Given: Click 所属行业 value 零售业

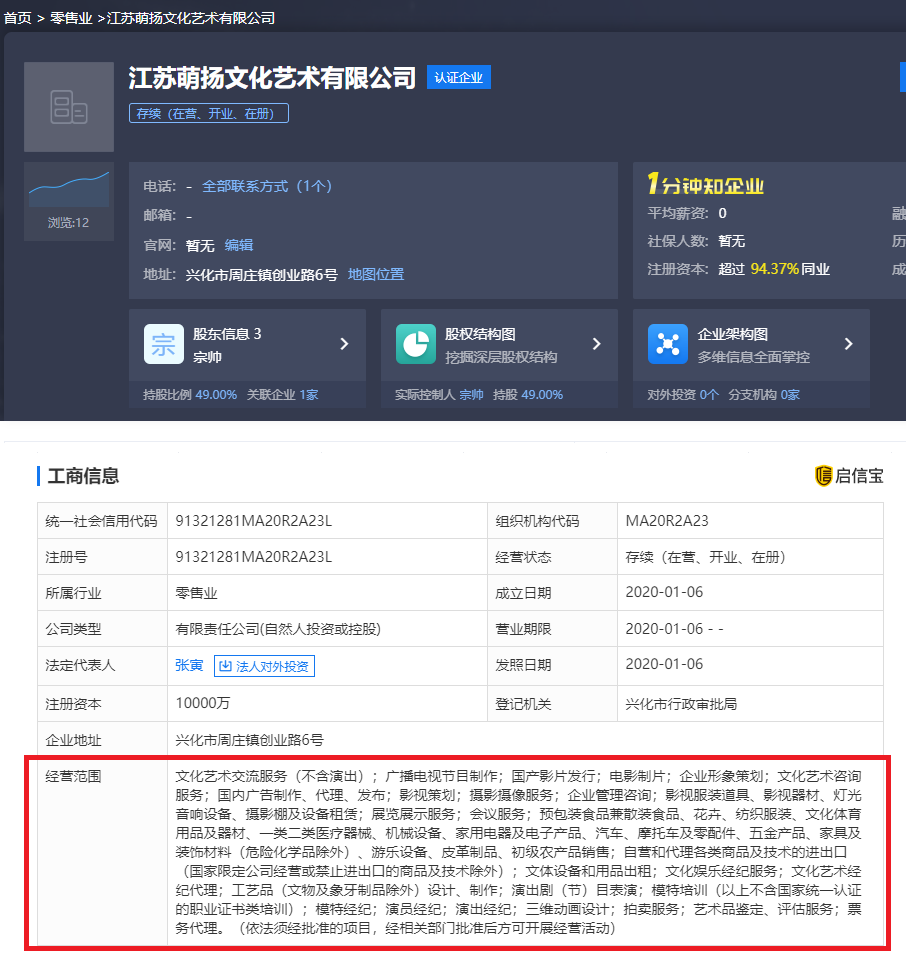Looking at the screenshot, I should pyautogui.click(x=196, y=593).
